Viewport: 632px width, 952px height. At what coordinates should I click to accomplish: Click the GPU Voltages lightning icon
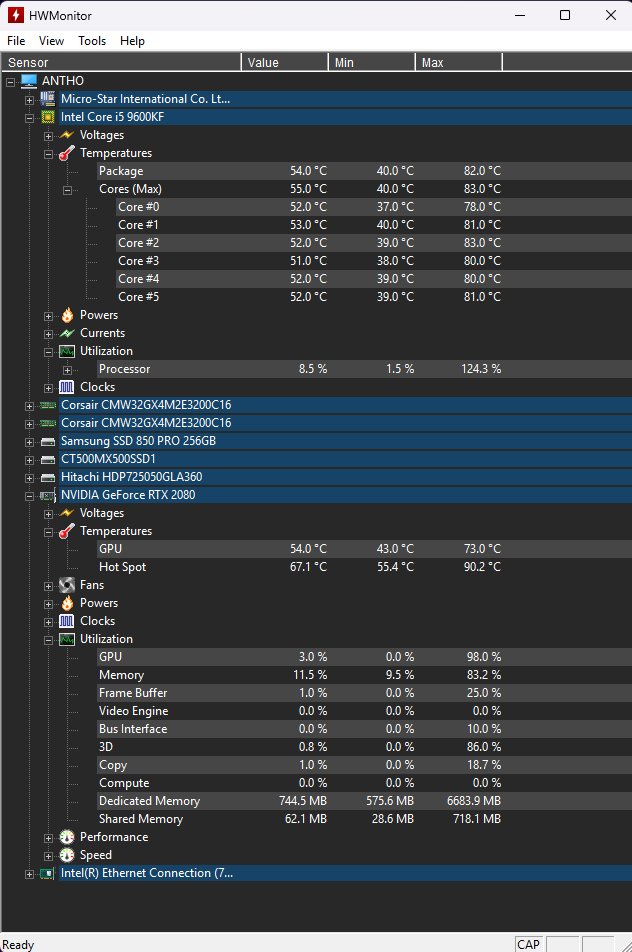(x=67, y=513)
